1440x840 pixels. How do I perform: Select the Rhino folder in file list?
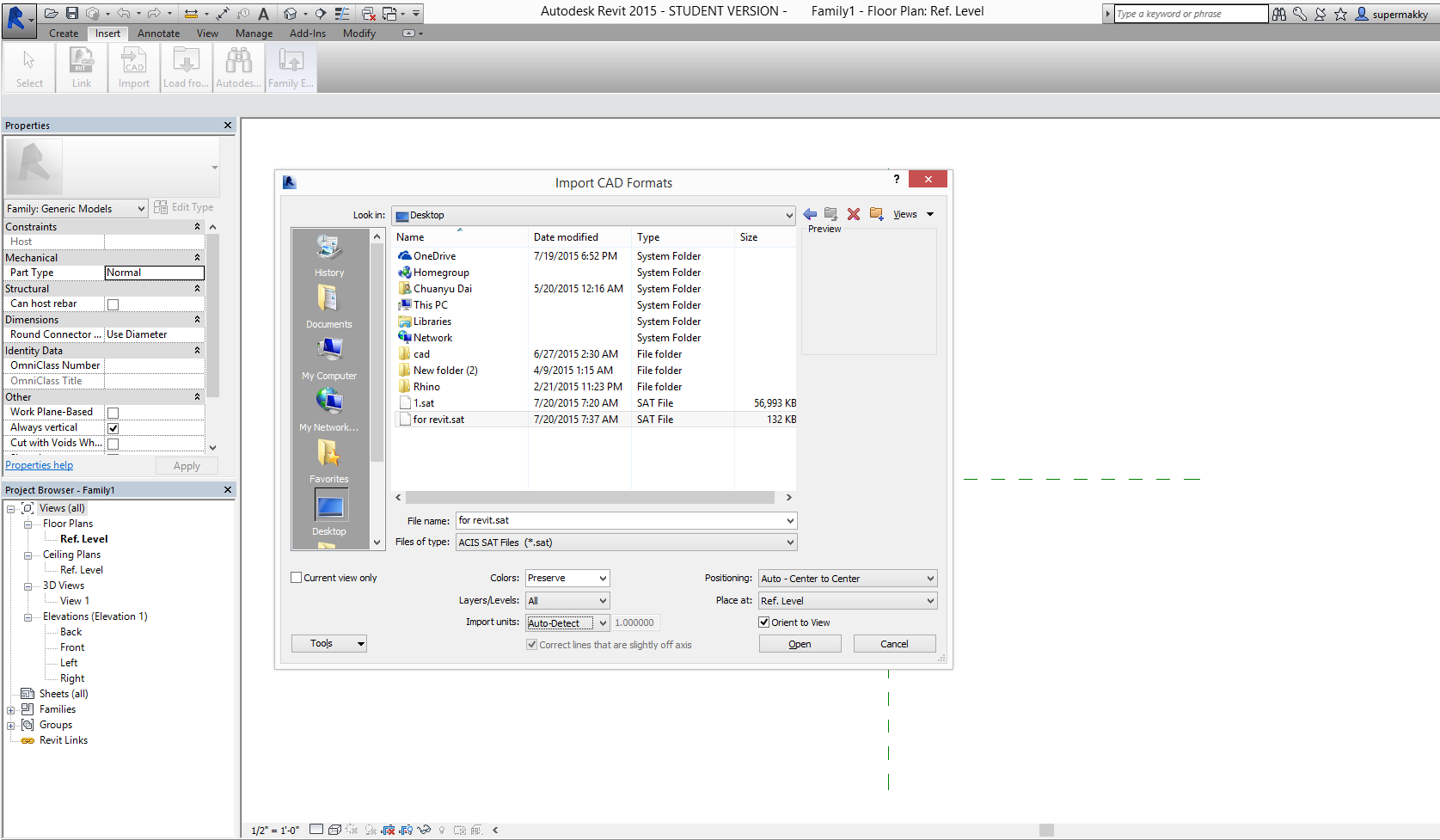click(x=426, y=387)
